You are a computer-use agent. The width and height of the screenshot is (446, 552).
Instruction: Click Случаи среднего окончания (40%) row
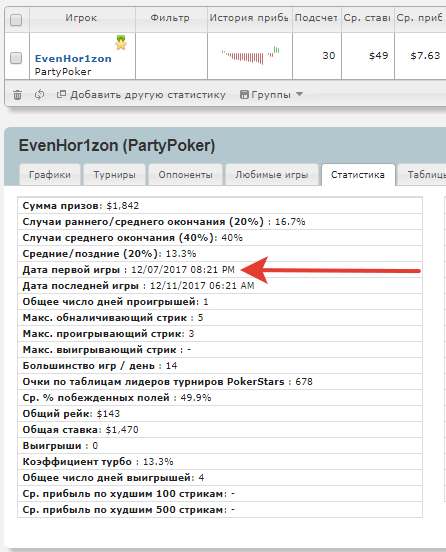[x=220, y=238]
